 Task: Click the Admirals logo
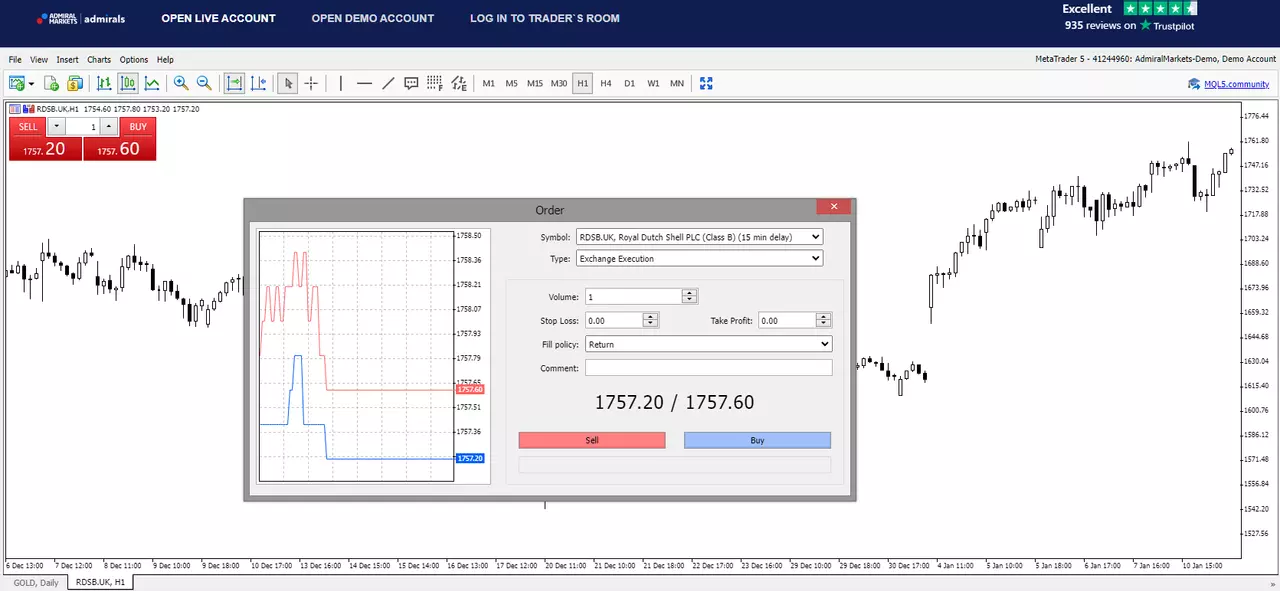tap(80, 18)
